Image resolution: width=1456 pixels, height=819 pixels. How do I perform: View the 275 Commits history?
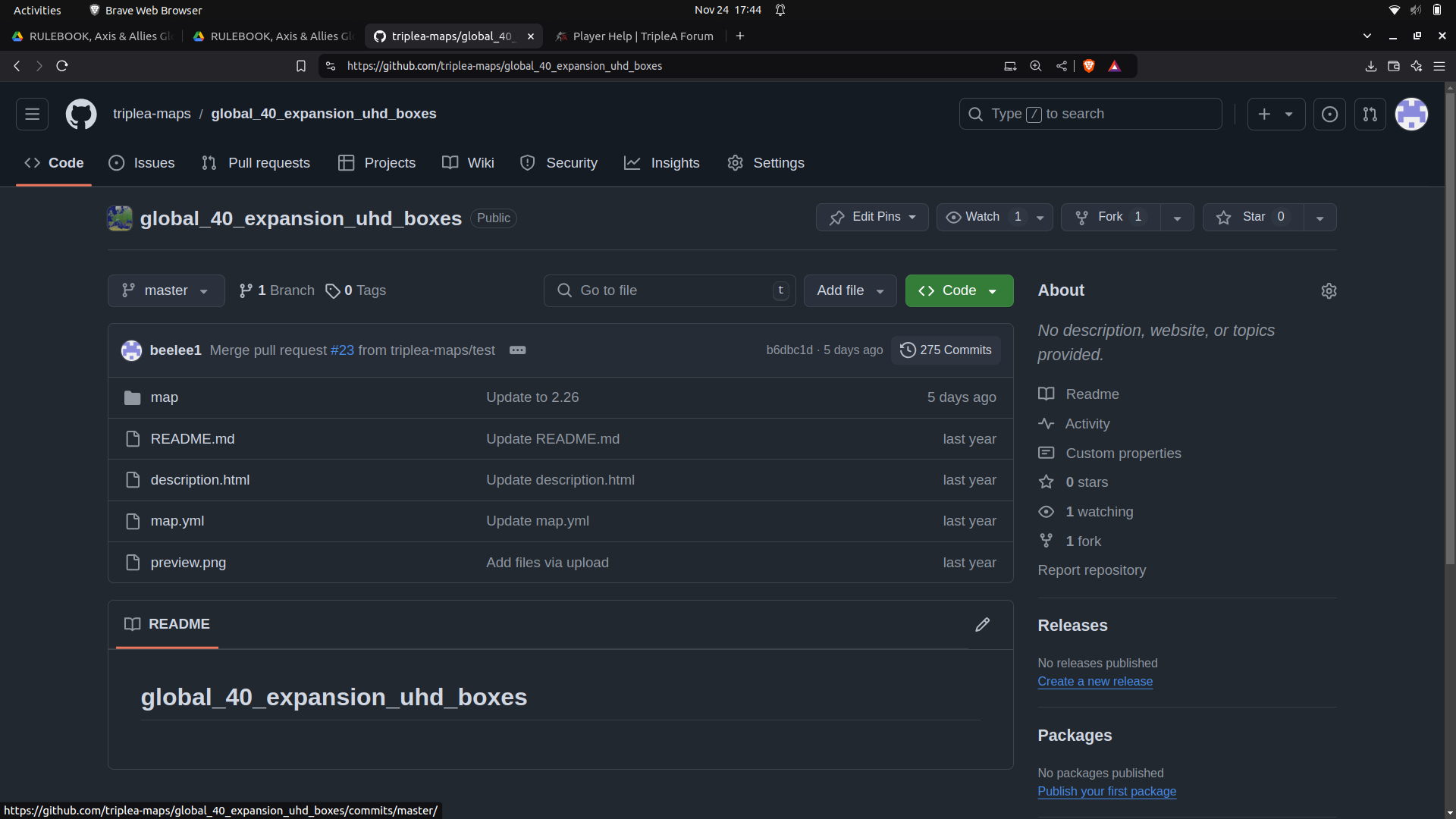[946, 350]
